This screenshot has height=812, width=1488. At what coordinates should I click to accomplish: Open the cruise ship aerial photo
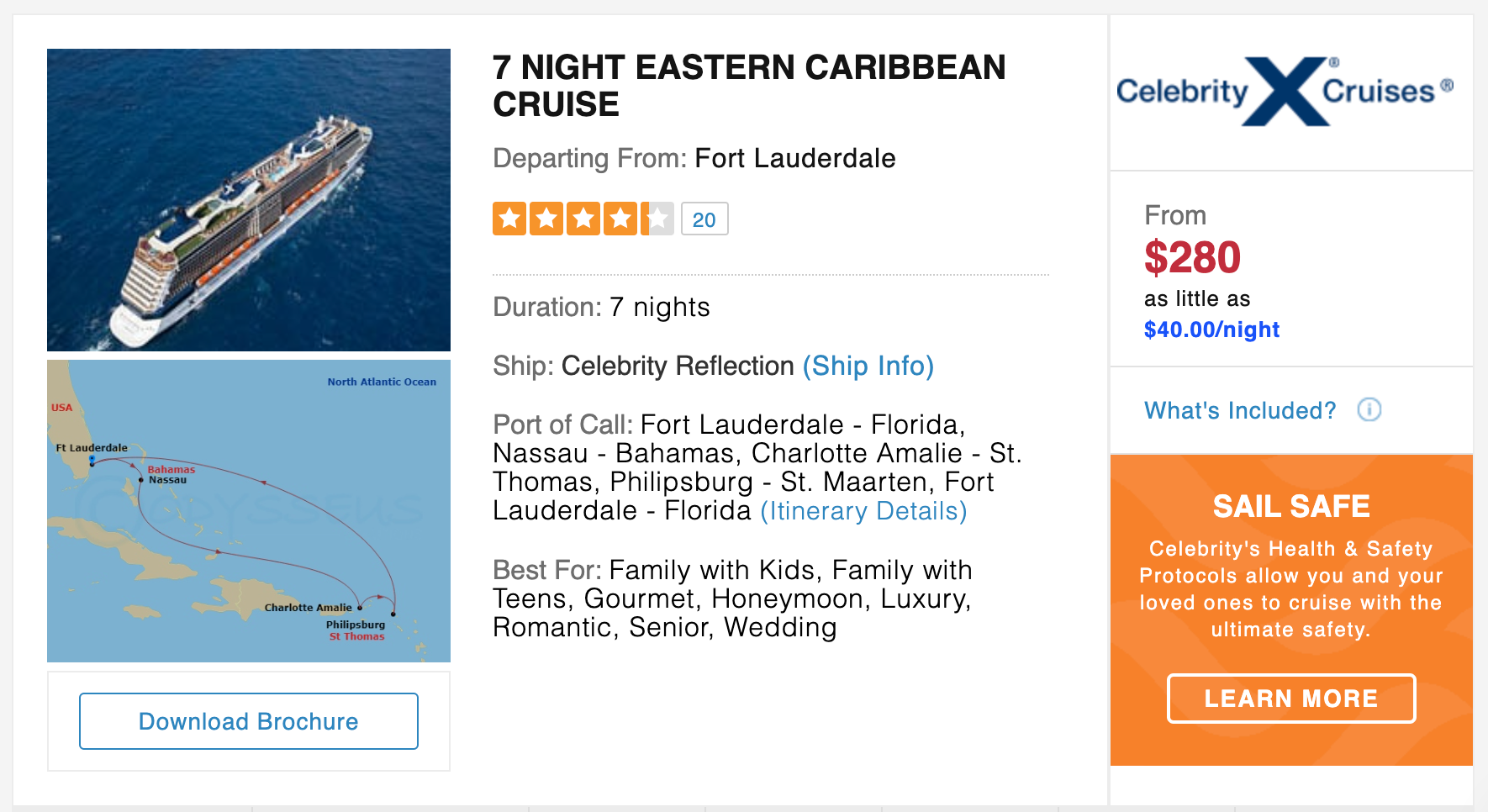coord(249,198)
